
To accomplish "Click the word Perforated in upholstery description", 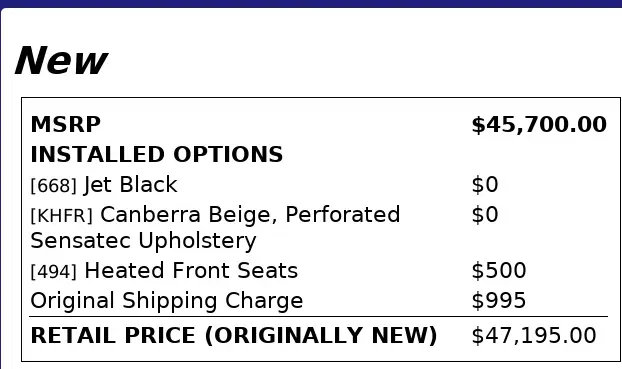I will pyautogui.click(x=342, y=215).
